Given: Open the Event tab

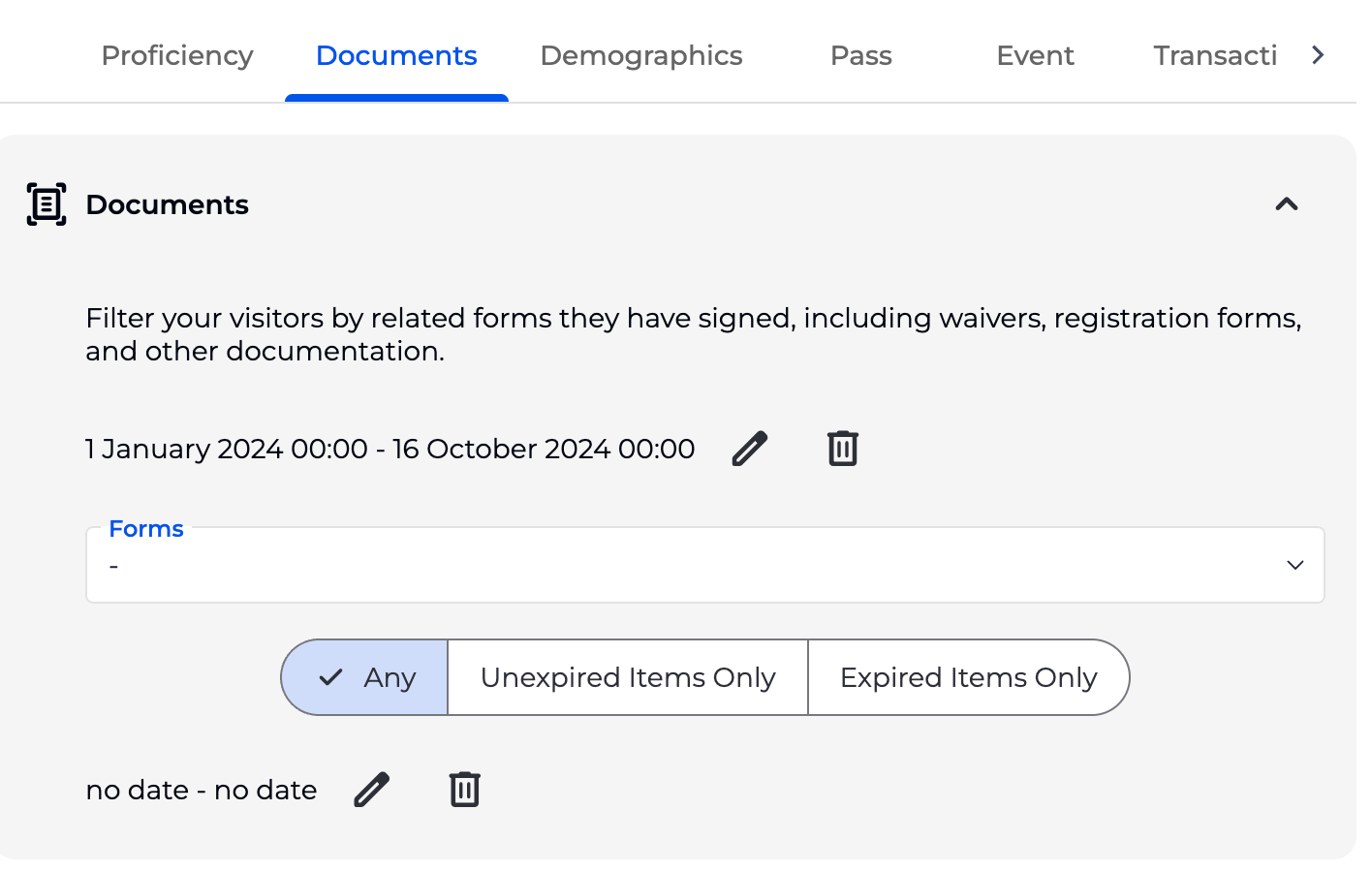Looking at the screenshot, I should pyautogui.click(x=1035, y=56).
